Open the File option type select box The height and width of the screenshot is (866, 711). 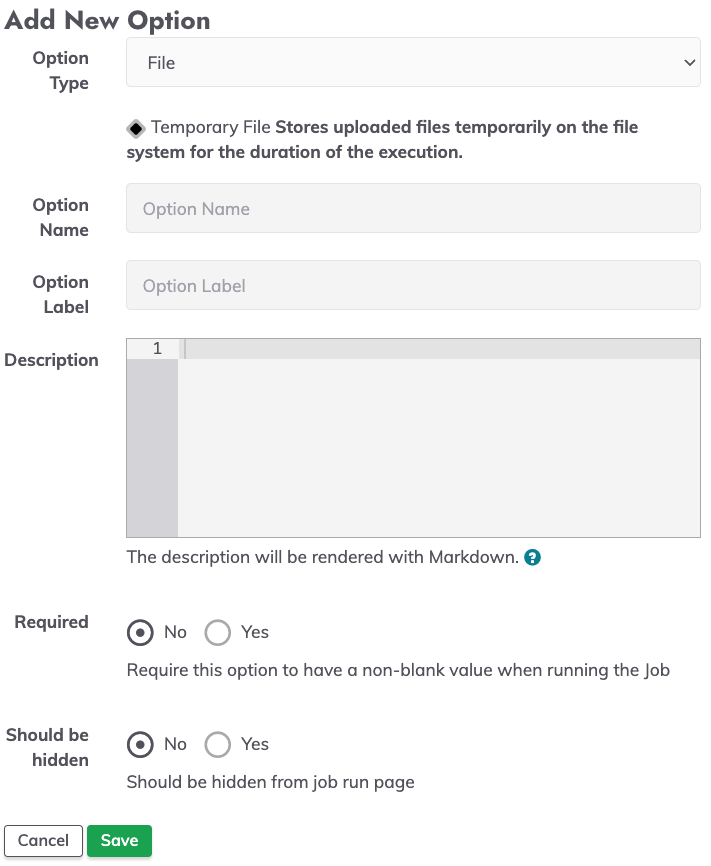point(413,62)
